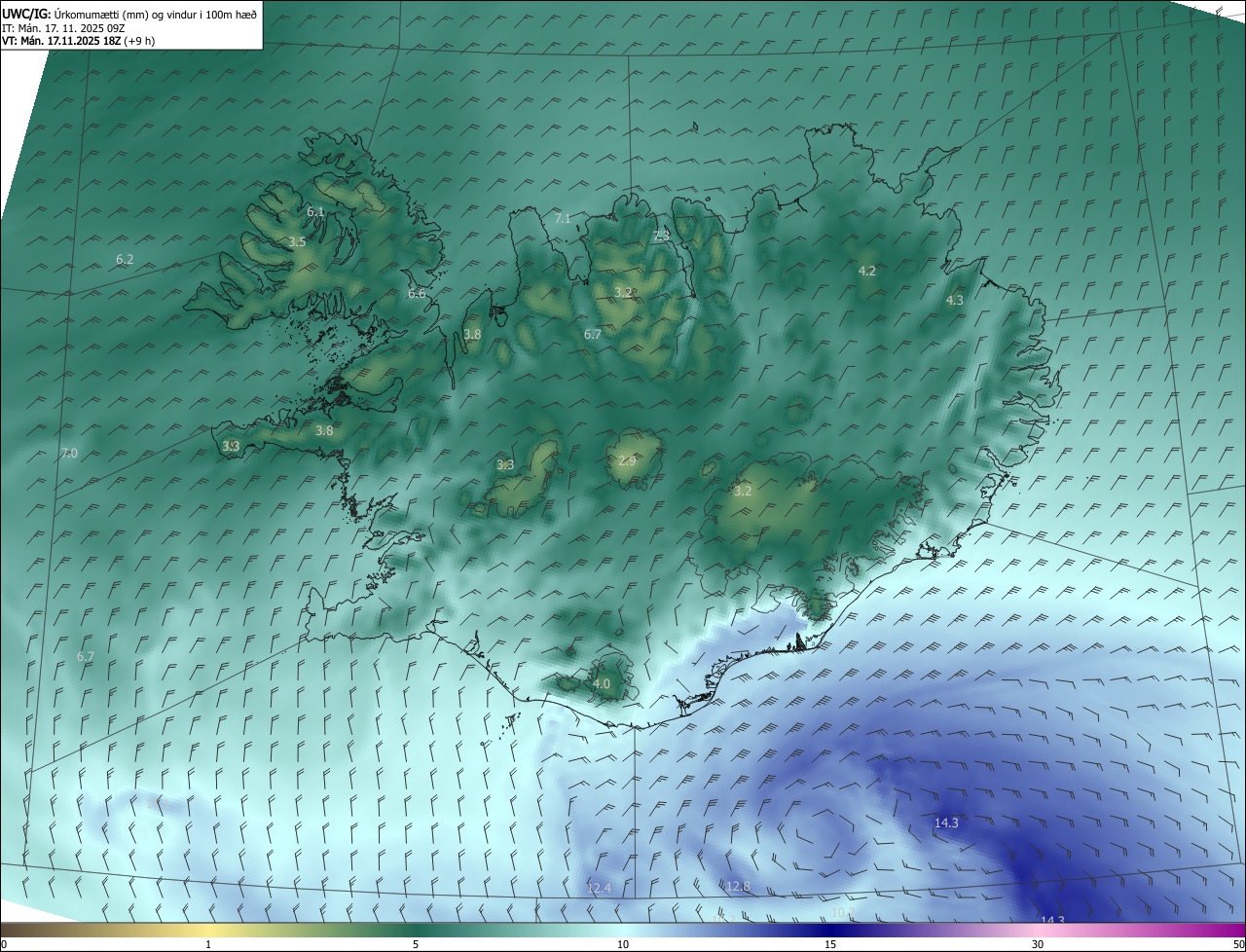Image resolution: width=1246 pixels, height=952 pixels.
Task: Select the 15 tick on the color scale
Action: [830, 944]
